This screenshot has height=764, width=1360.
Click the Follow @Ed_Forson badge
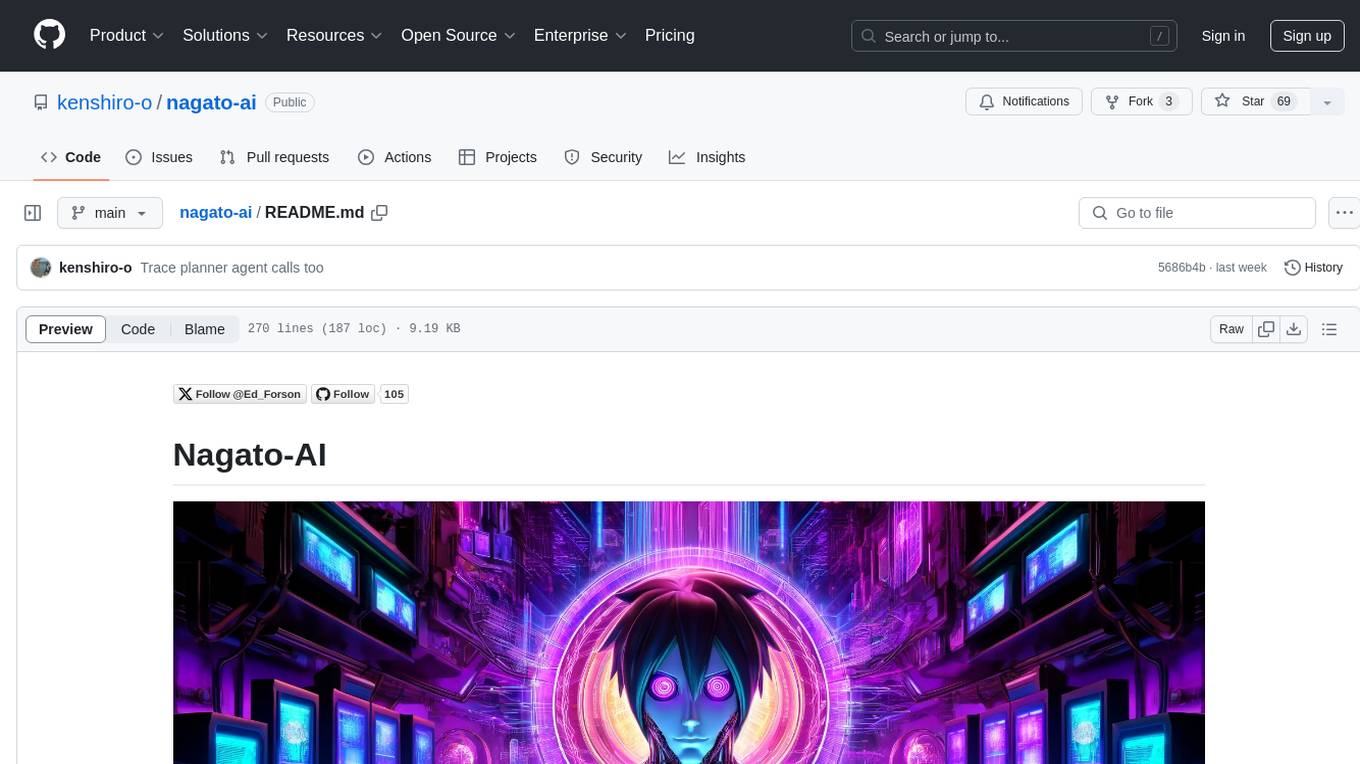coord(240,394)
